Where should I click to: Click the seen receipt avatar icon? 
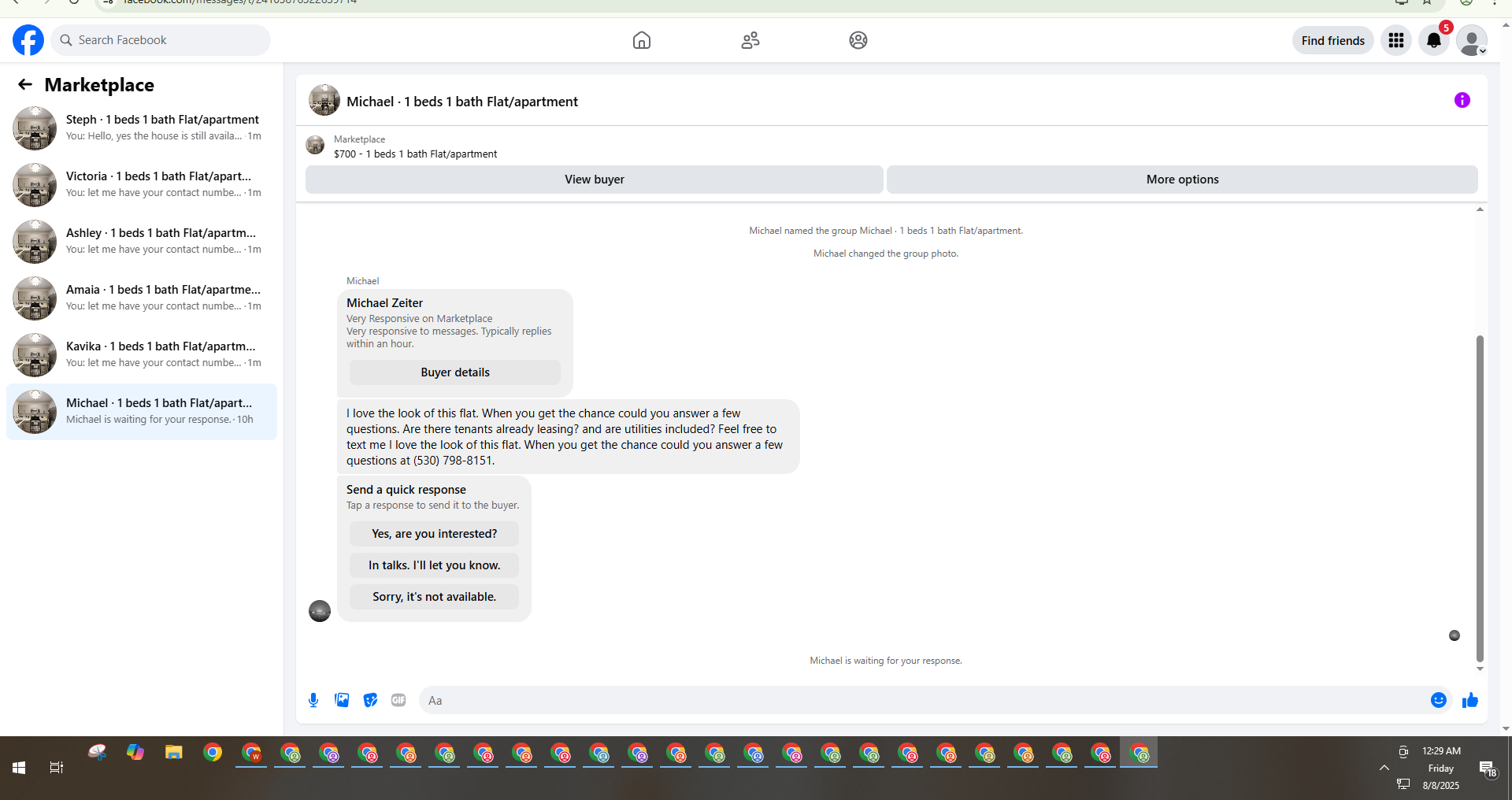click(1455, 635)
